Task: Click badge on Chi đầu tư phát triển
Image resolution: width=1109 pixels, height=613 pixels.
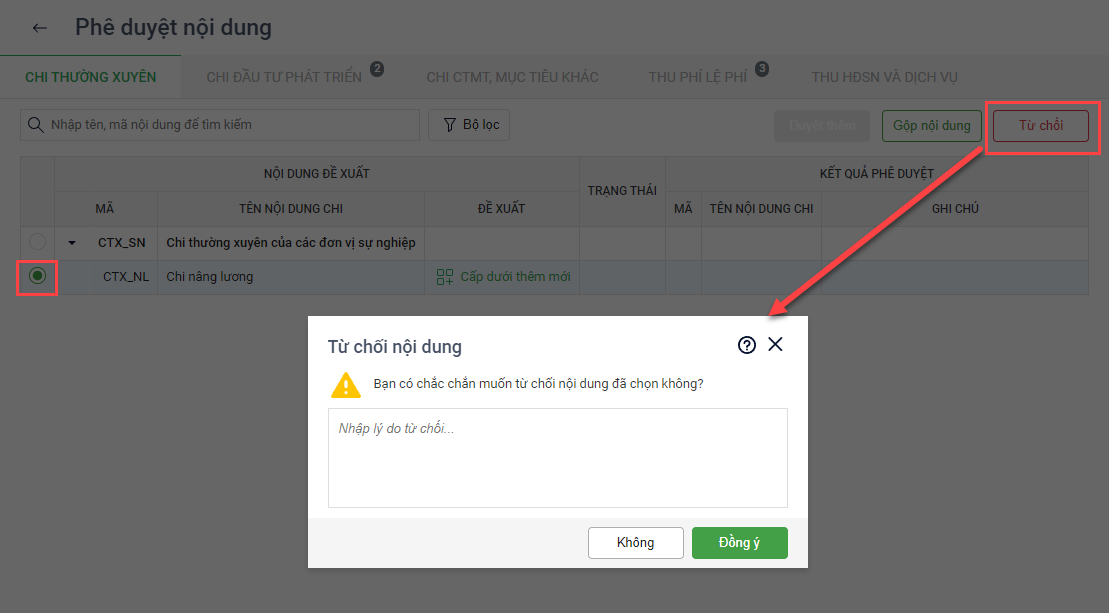Action: 377,69
